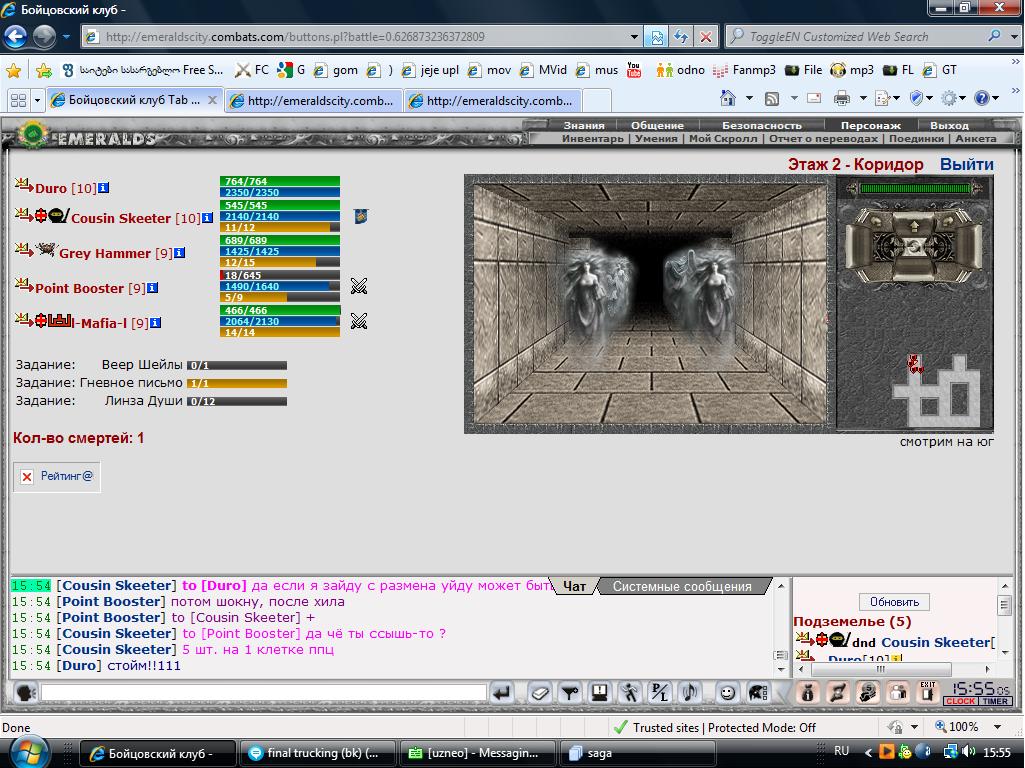Switch to Системные сообщения chat tab
Screen dimensions: 1025x768
click(682, 586)
